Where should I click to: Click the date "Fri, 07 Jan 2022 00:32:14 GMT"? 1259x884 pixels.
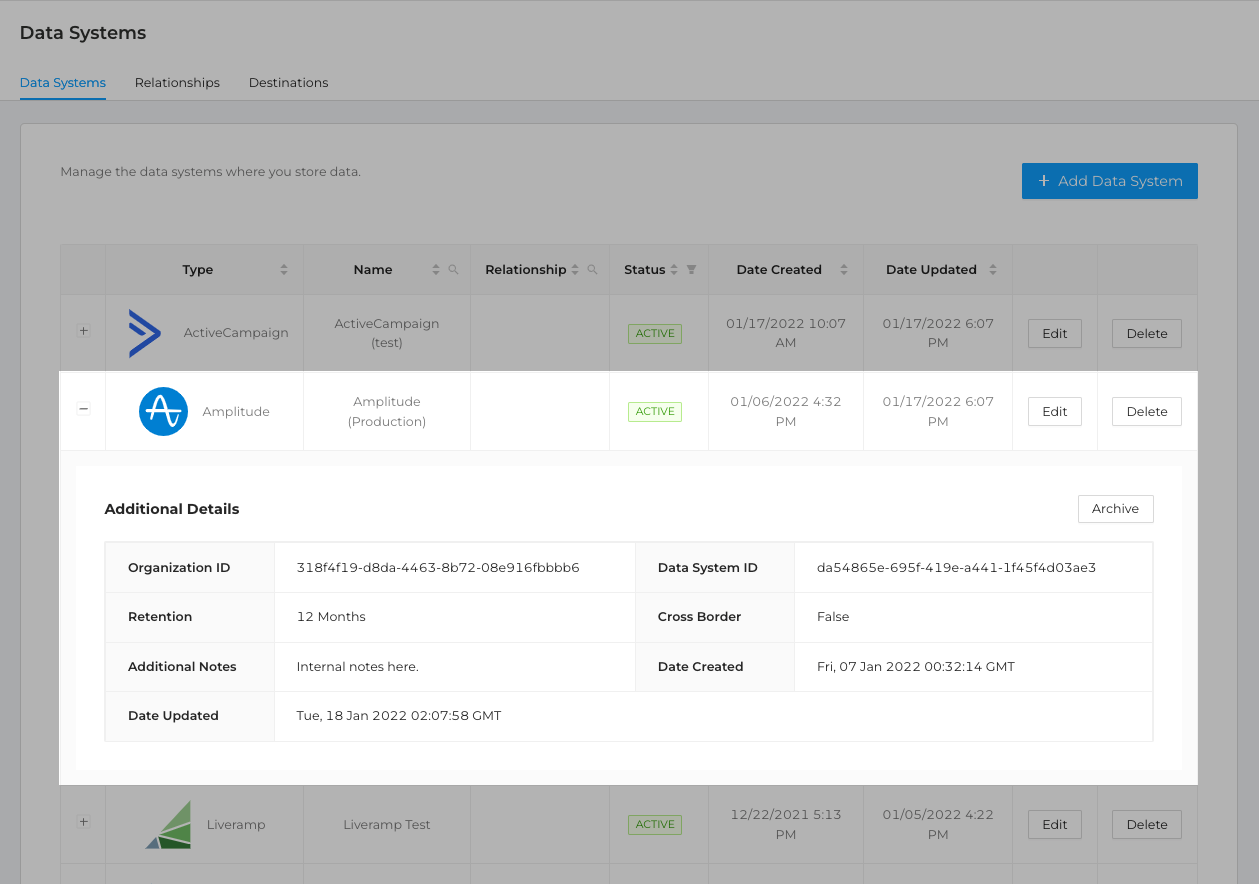[916, 667]
